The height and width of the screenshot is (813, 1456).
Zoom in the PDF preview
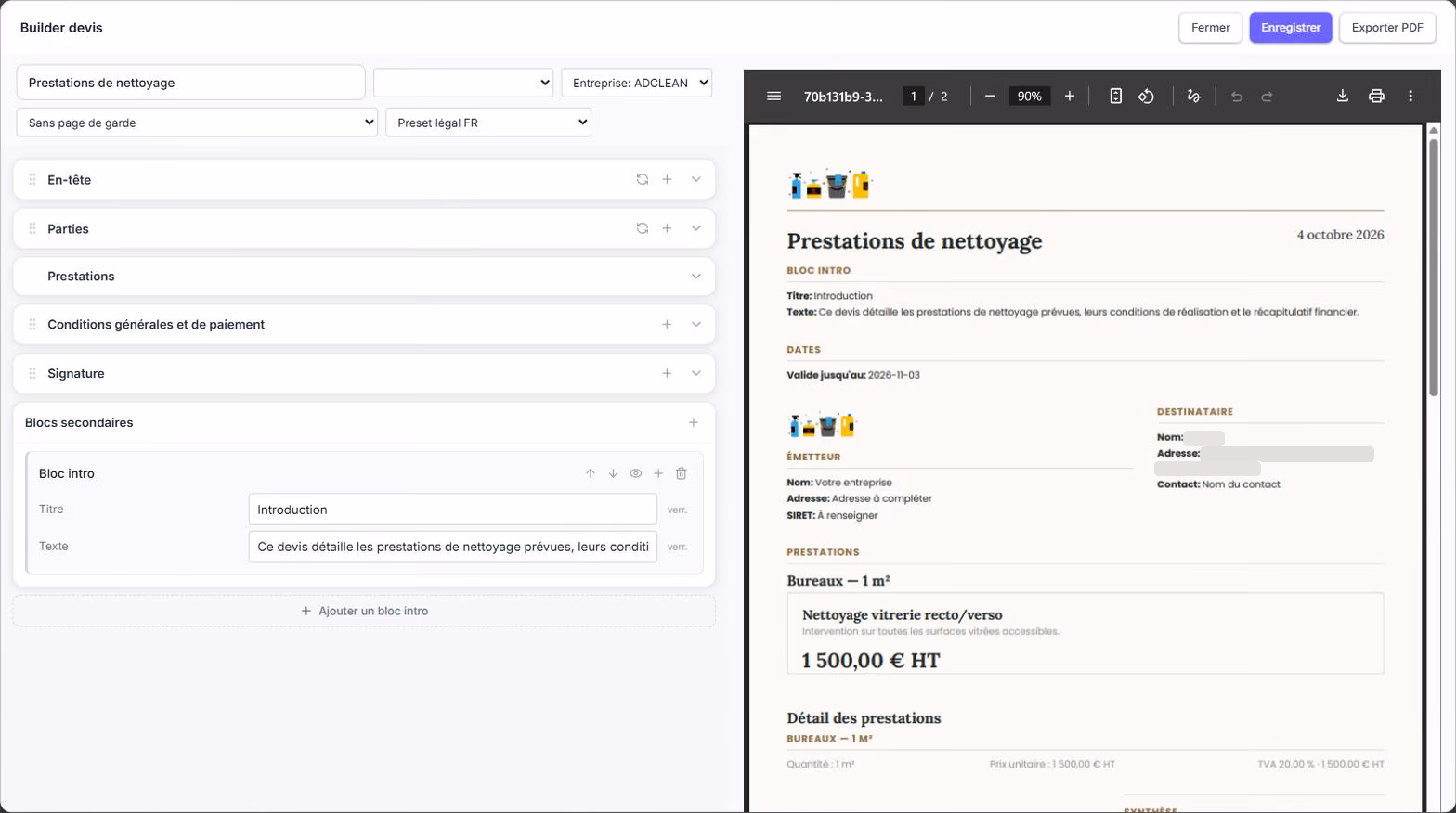point(1070,96)
